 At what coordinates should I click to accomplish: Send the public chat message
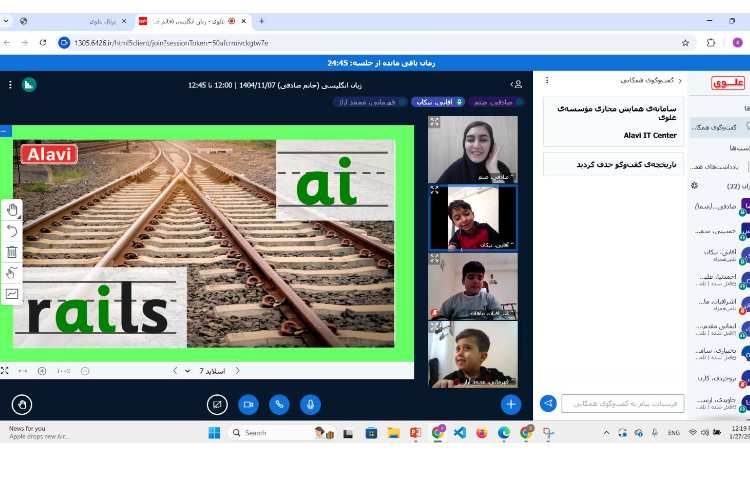[548, 403]
